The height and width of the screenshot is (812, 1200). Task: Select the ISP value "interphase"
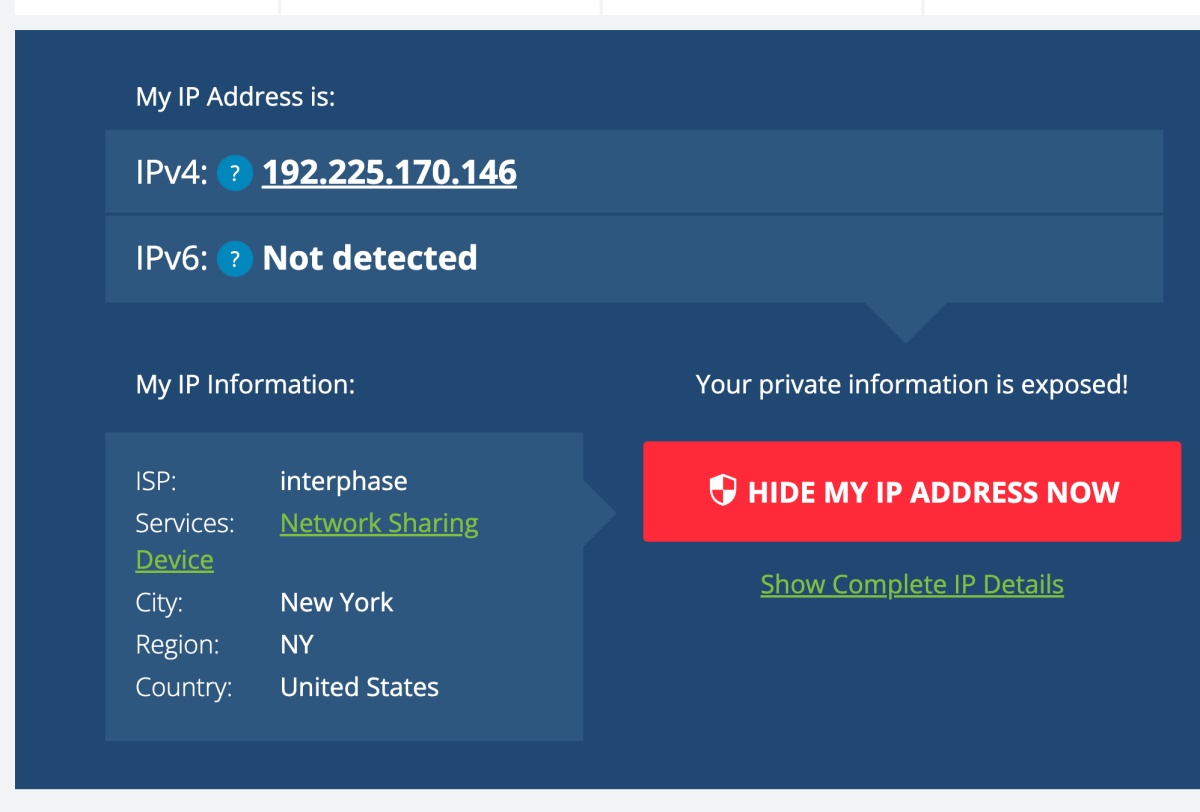(343, 481)
